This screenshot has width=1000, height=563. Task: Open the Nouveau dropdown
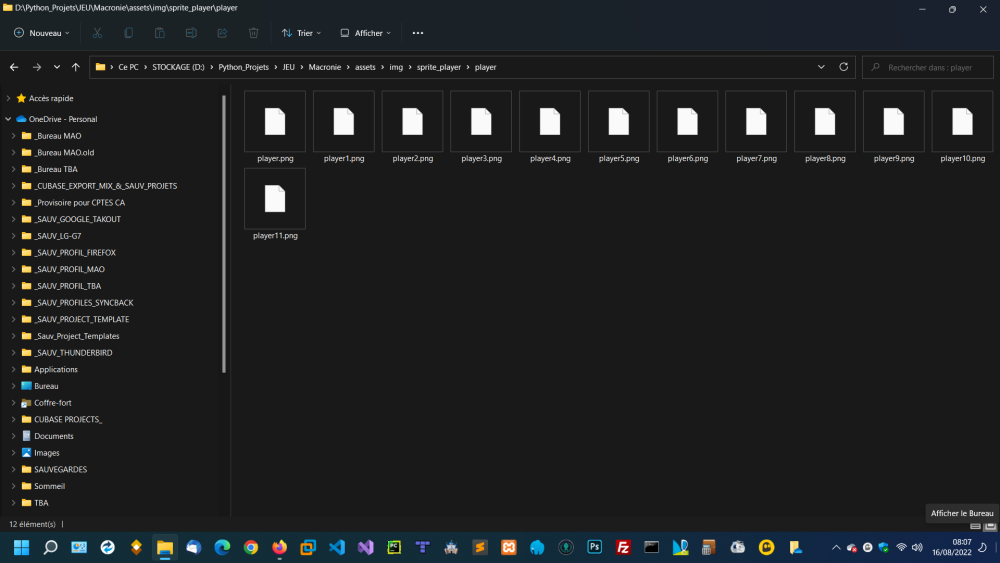[42, 33]
